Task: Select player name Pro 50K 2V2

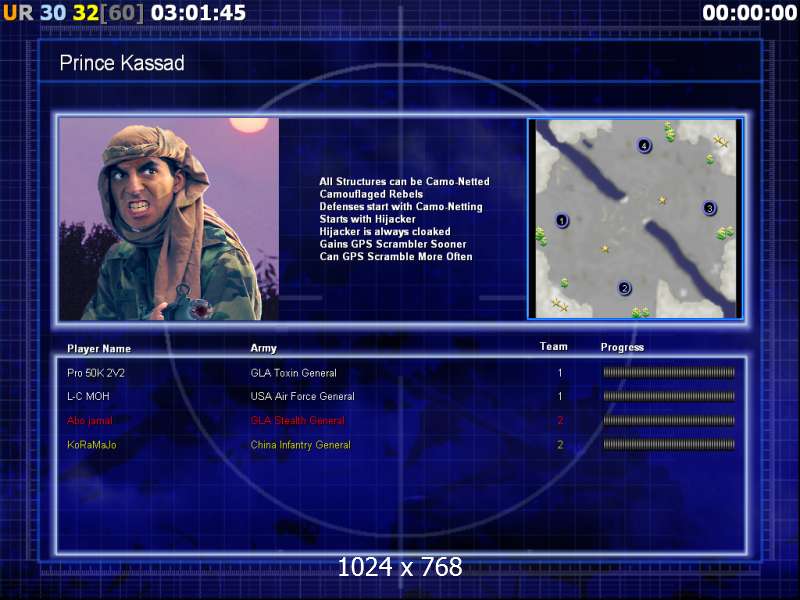Action: [x=96, y=373]
